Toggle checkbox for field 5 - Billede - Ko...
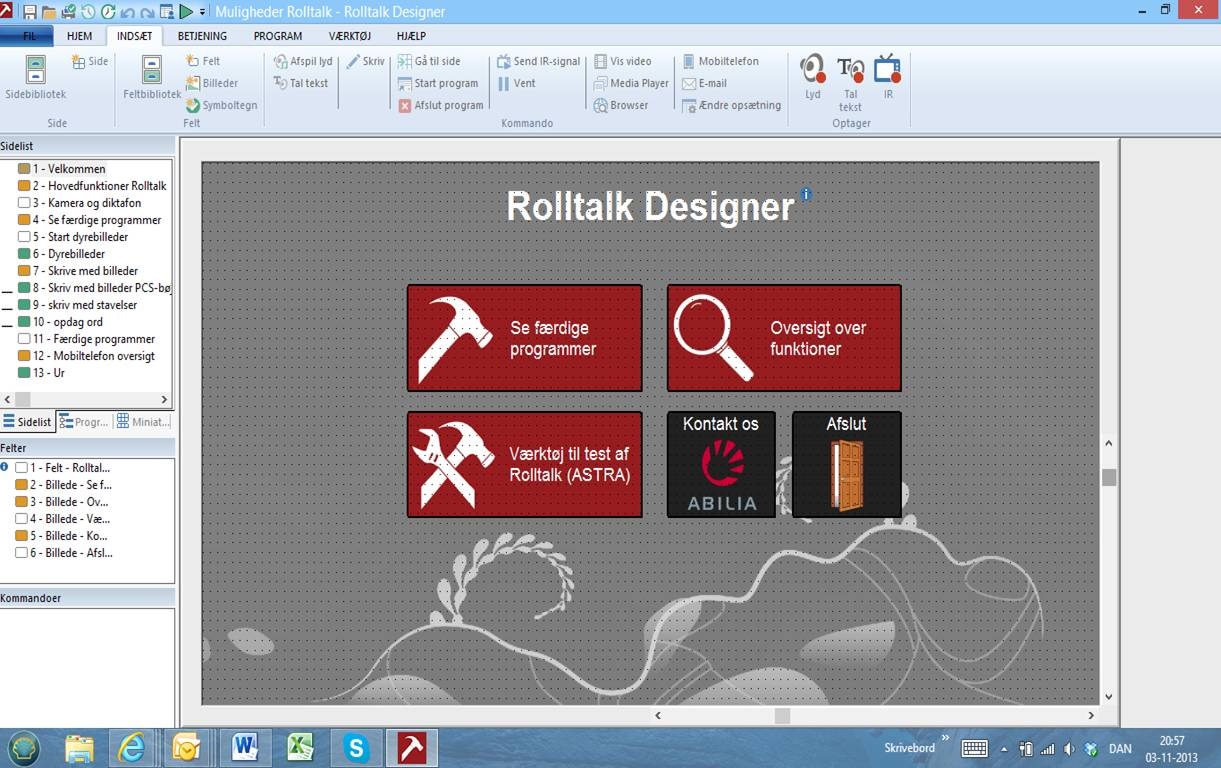This screenshot has height=768, width=1221. (21, 536)
